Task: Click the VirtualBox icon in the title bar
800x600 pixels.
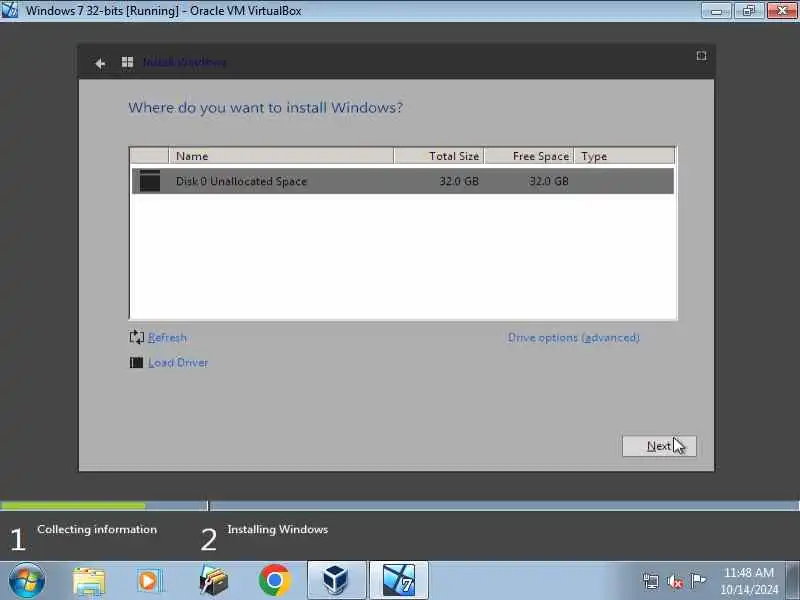Action: coord(10,10)
